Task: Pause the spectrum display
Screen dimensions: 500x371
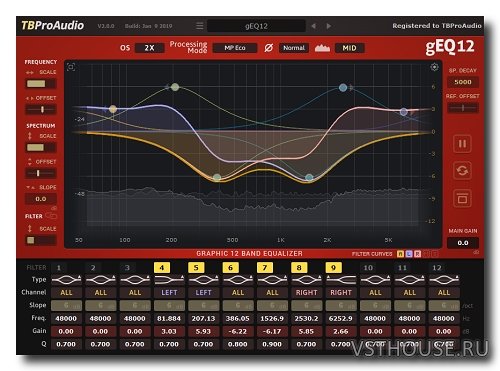Action: point(462,144)
